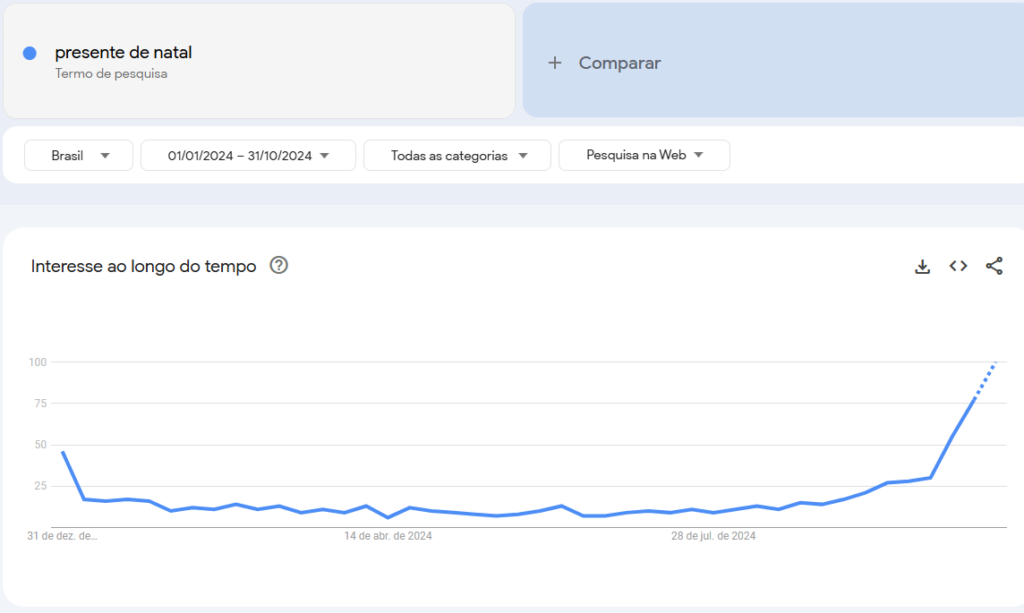Click the Interesse ao longo do tempo heading
The image size is (1024, 613).
[144, 266]
